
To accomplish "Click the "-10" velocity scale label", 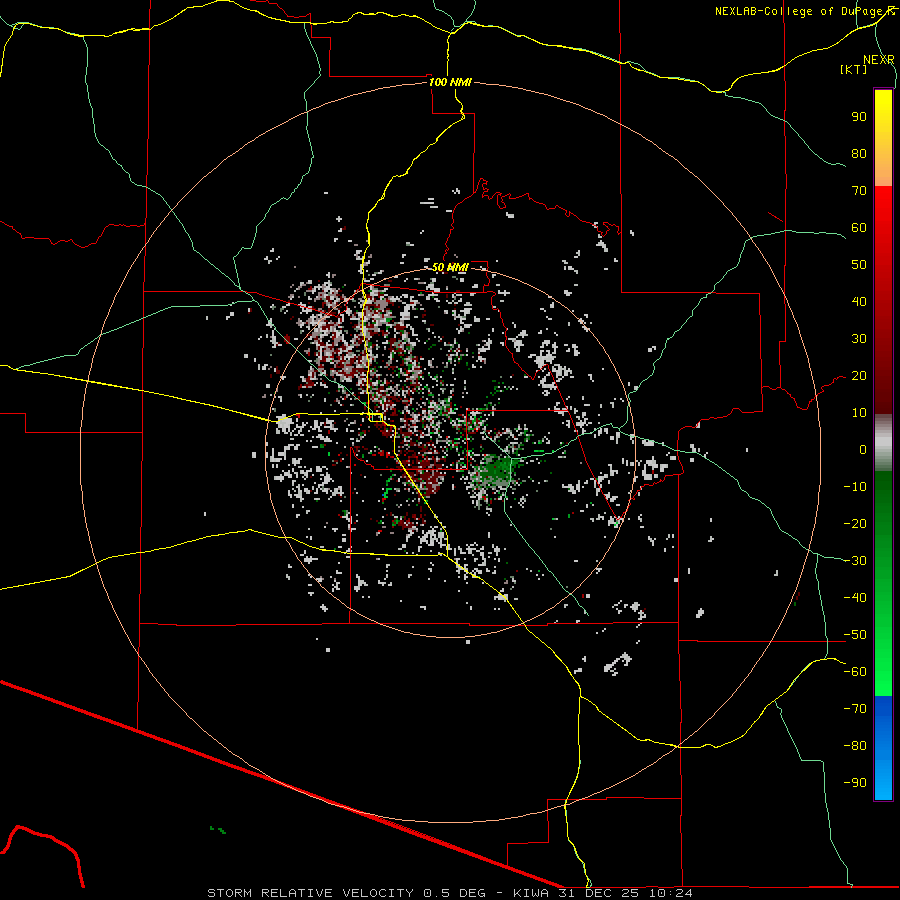I will [x=855, y=487].
